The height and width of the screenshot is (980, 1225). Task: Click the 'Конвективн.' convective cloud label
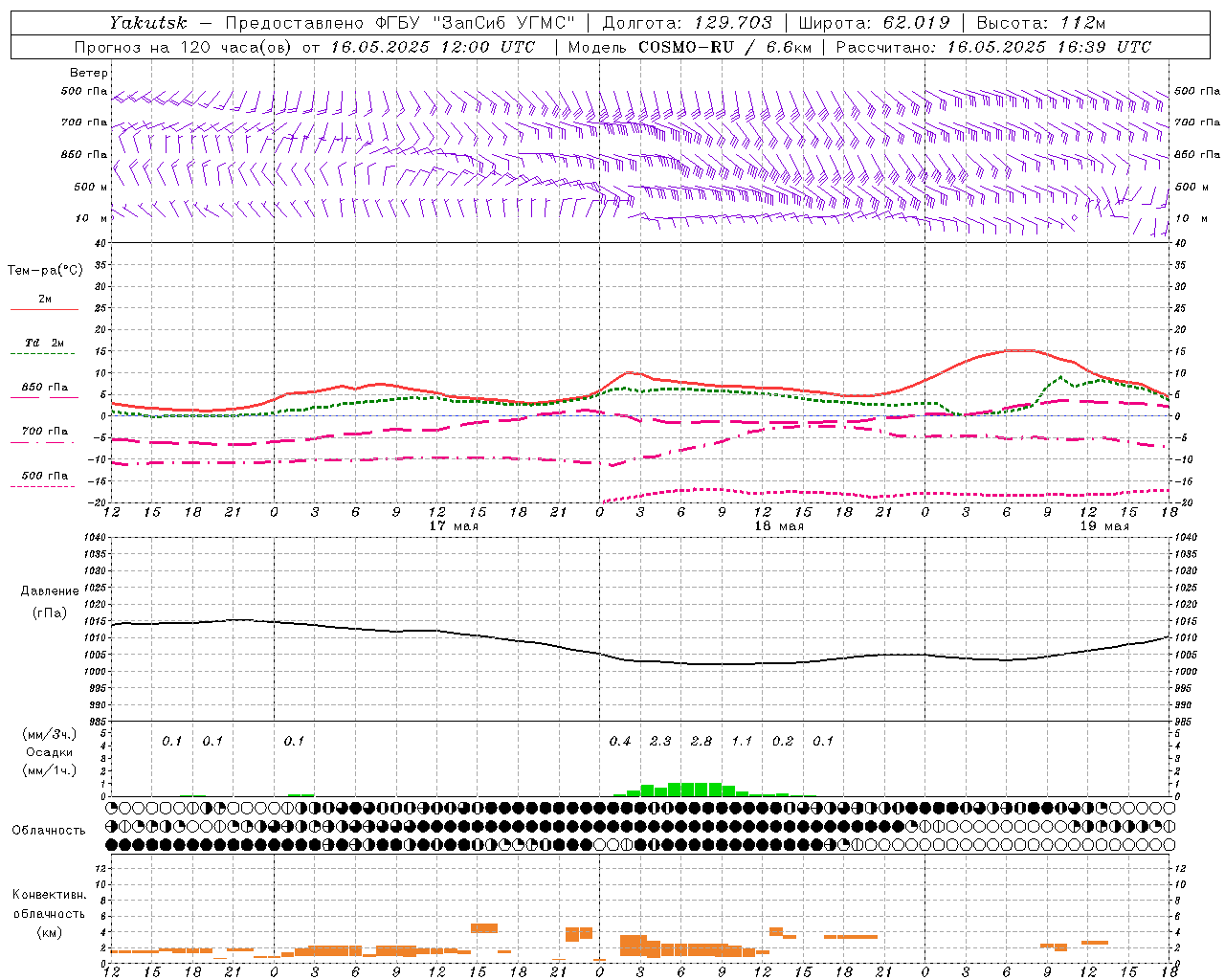click(x=50, y=895)
